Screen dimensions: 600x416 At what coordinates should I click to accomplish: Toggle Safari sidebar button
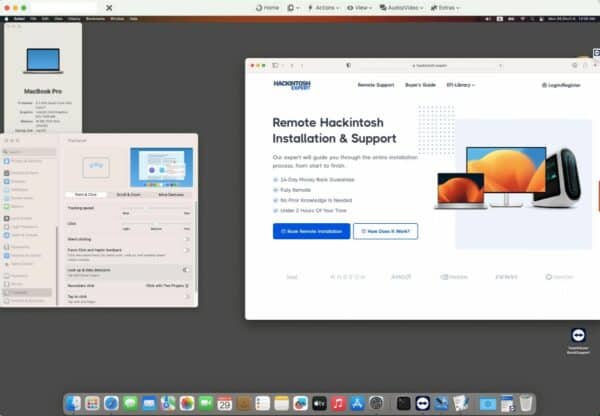pyautogui.click(x=275, y=65)
